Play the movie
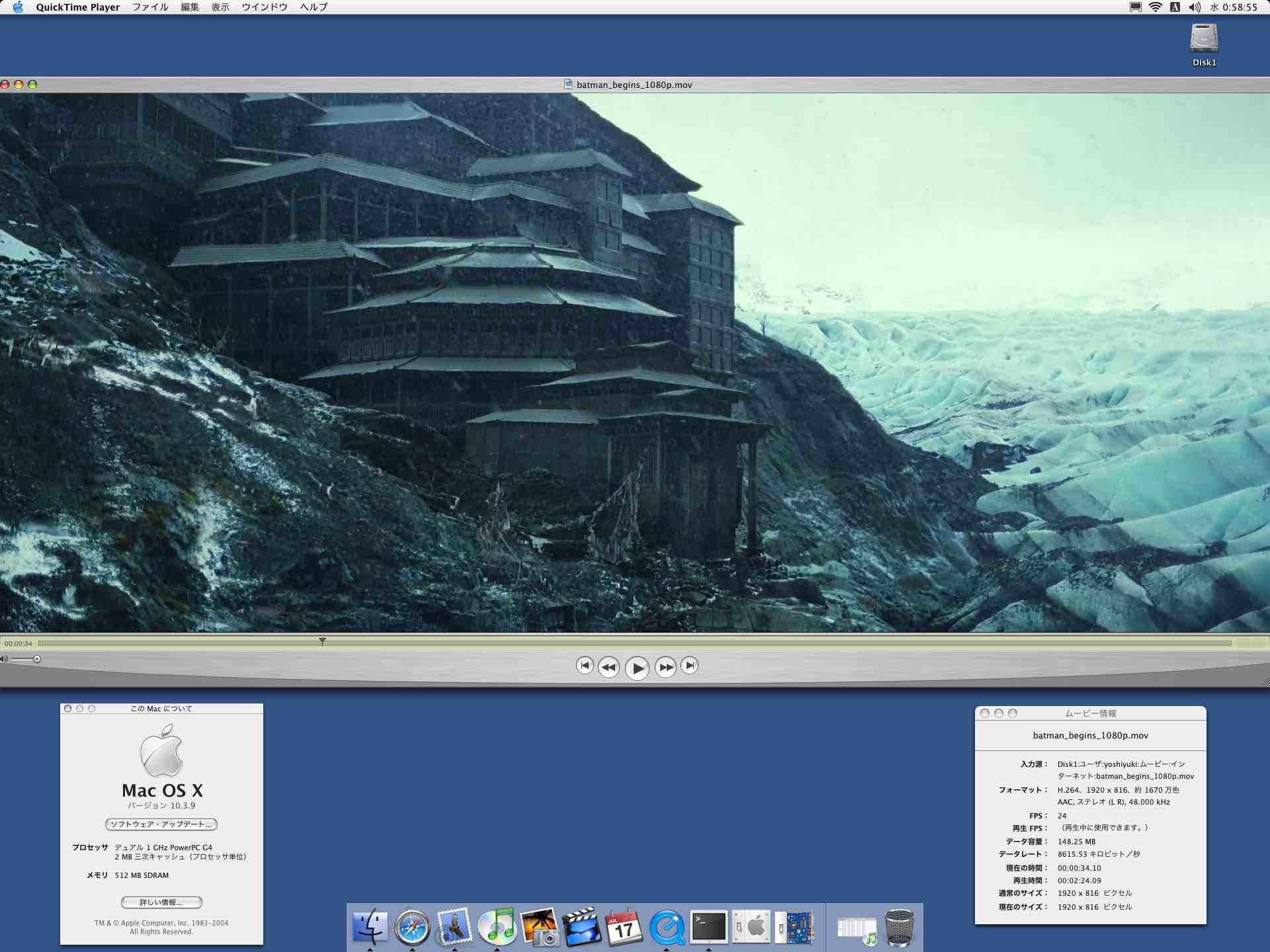This screenshot has width=1270, height=952. click(x=637, y=668)
